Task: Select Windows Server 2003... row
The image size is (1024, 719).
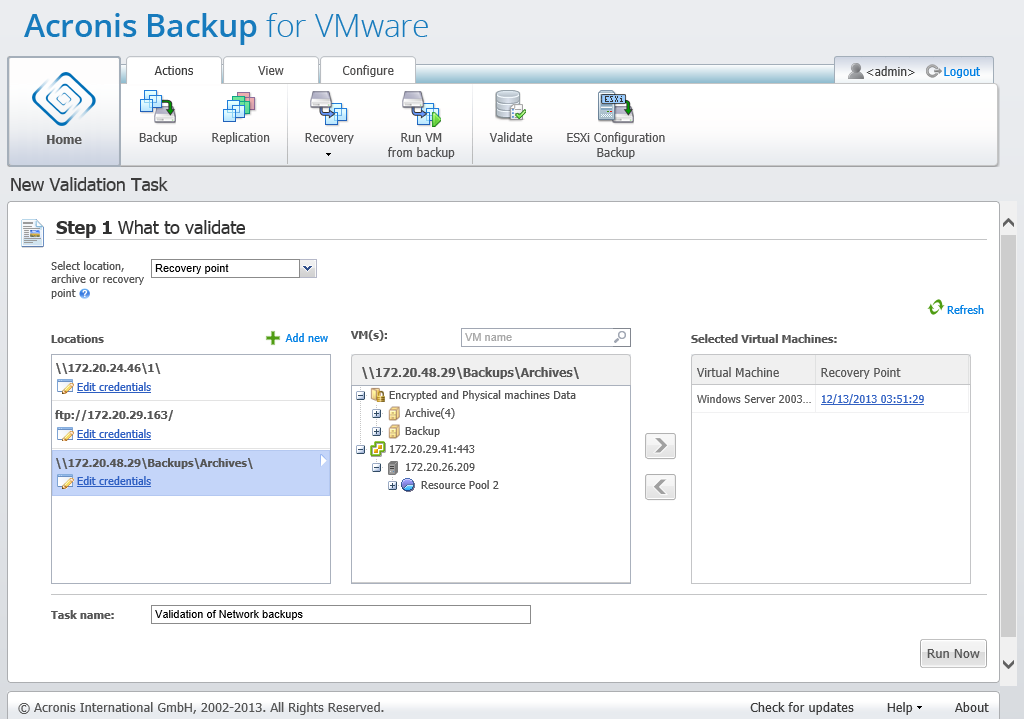Action: click(x=830, y=399)
